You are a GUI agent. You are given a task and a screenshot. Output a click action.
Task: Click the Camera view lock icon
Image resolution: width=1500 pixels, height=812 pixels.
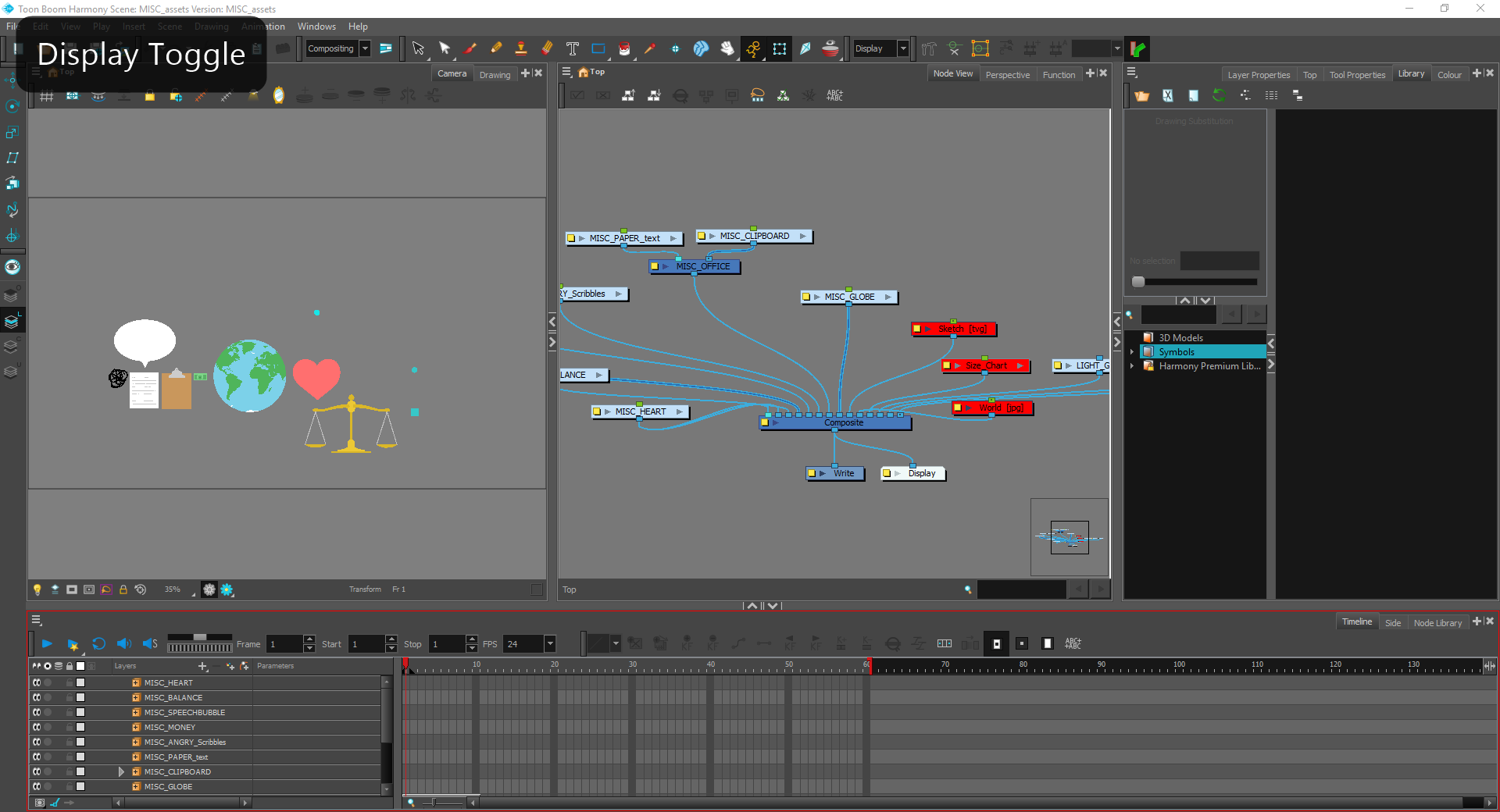click(123, 589)
